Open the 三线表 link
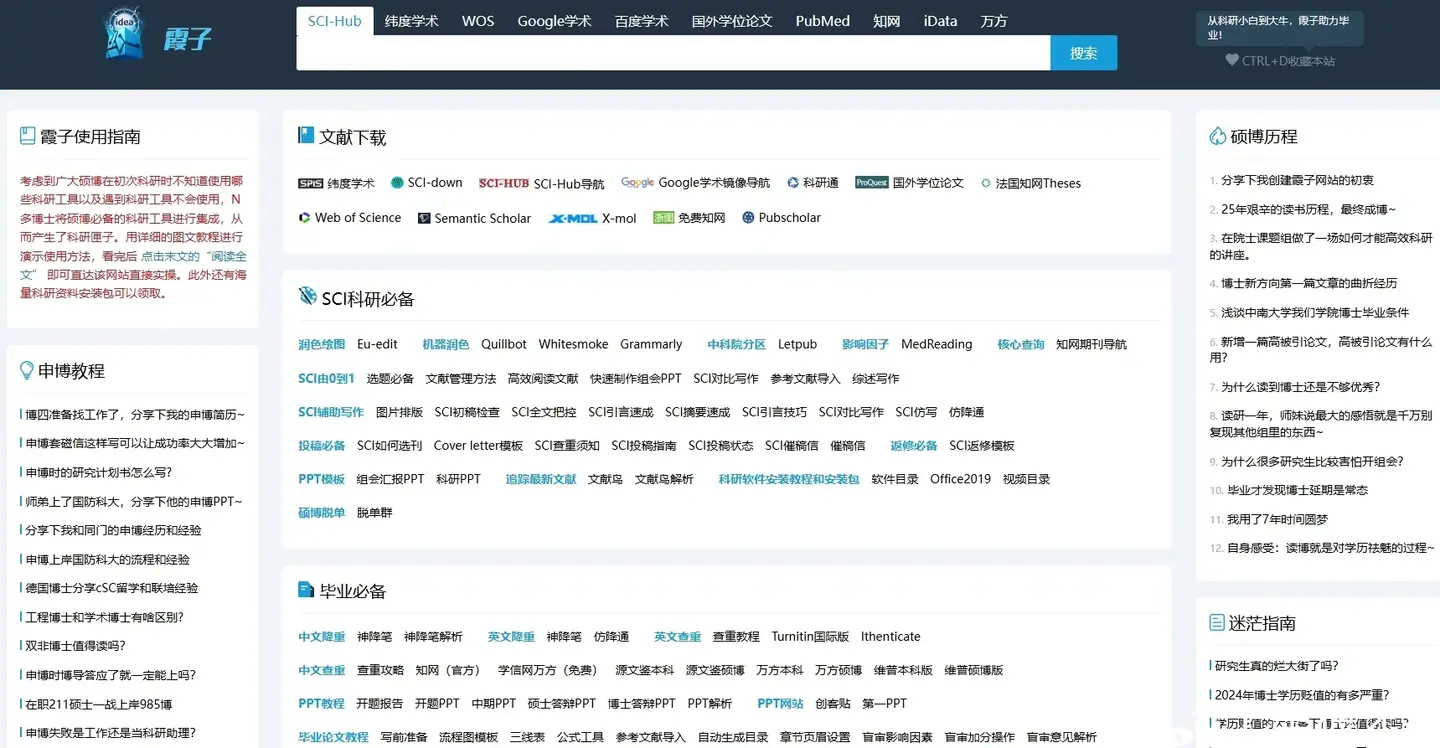Viewport: 1440px width, 748px height. pyautogui.click(x=527, y=737)
